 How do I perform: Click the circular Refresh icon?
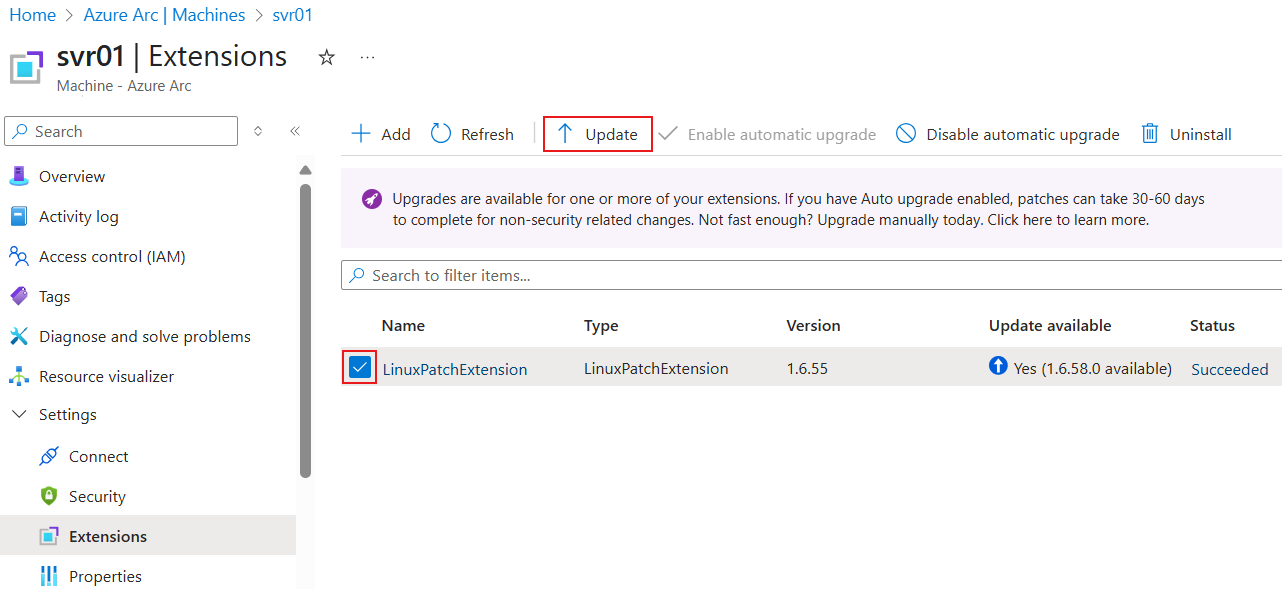441,134
